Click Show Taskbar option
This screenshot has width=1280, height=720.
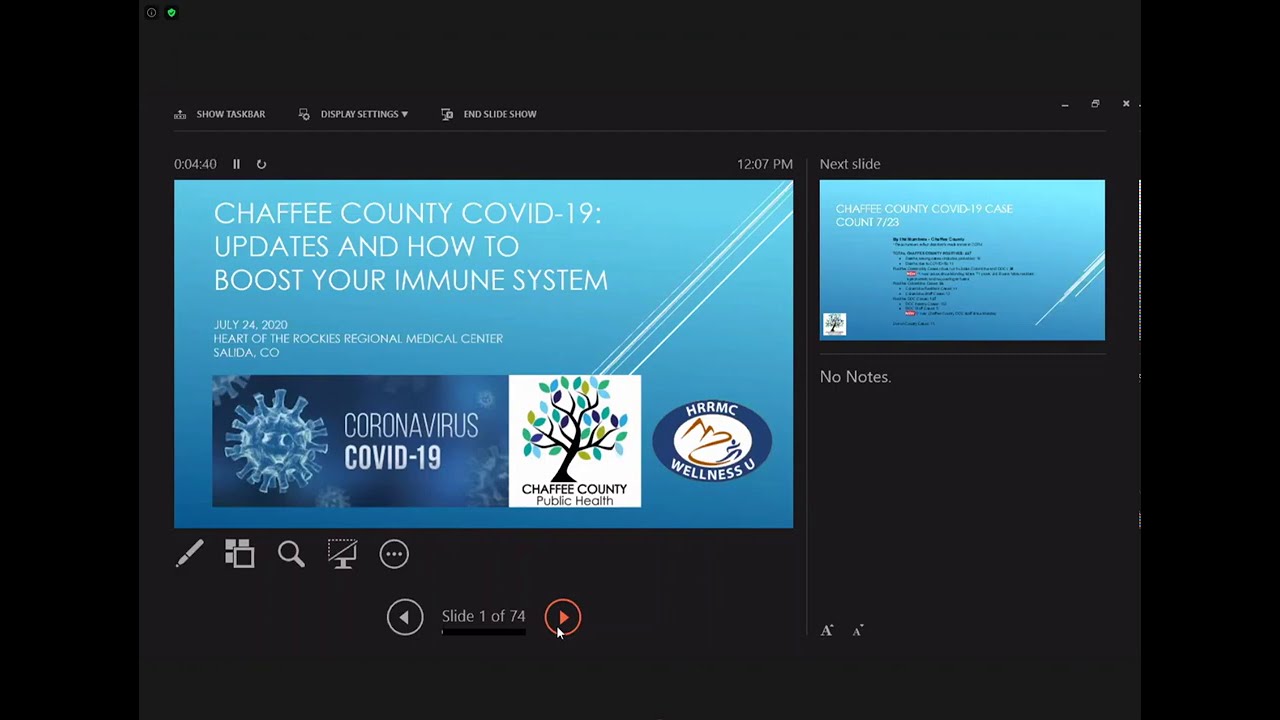point(220,114)
